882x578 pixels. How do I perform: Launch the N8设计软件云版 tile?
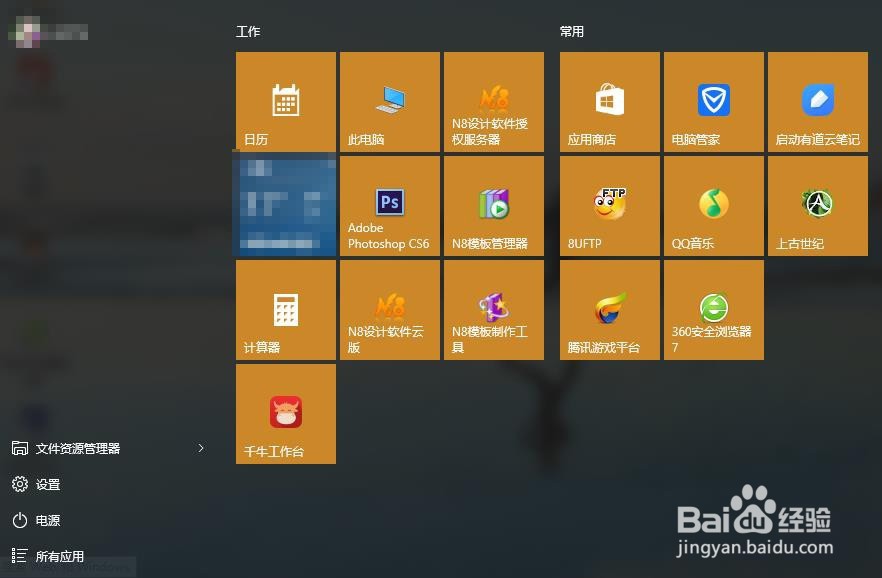[x=390, y=310]
